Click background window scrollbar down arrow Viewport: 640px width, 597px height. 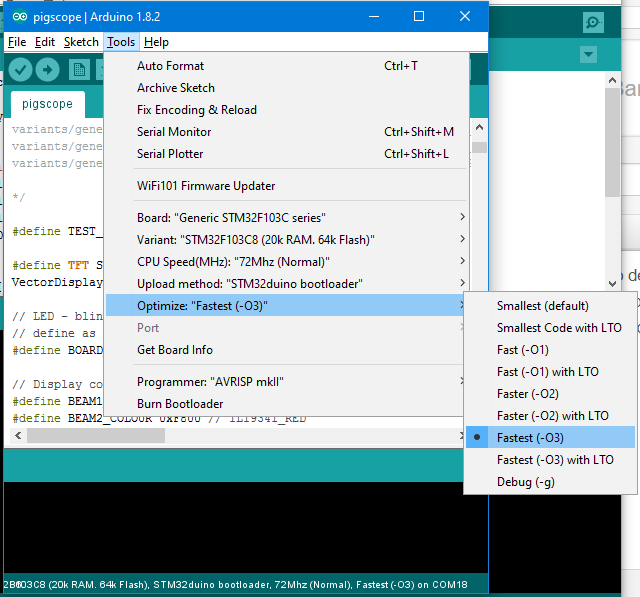point(612,283)
